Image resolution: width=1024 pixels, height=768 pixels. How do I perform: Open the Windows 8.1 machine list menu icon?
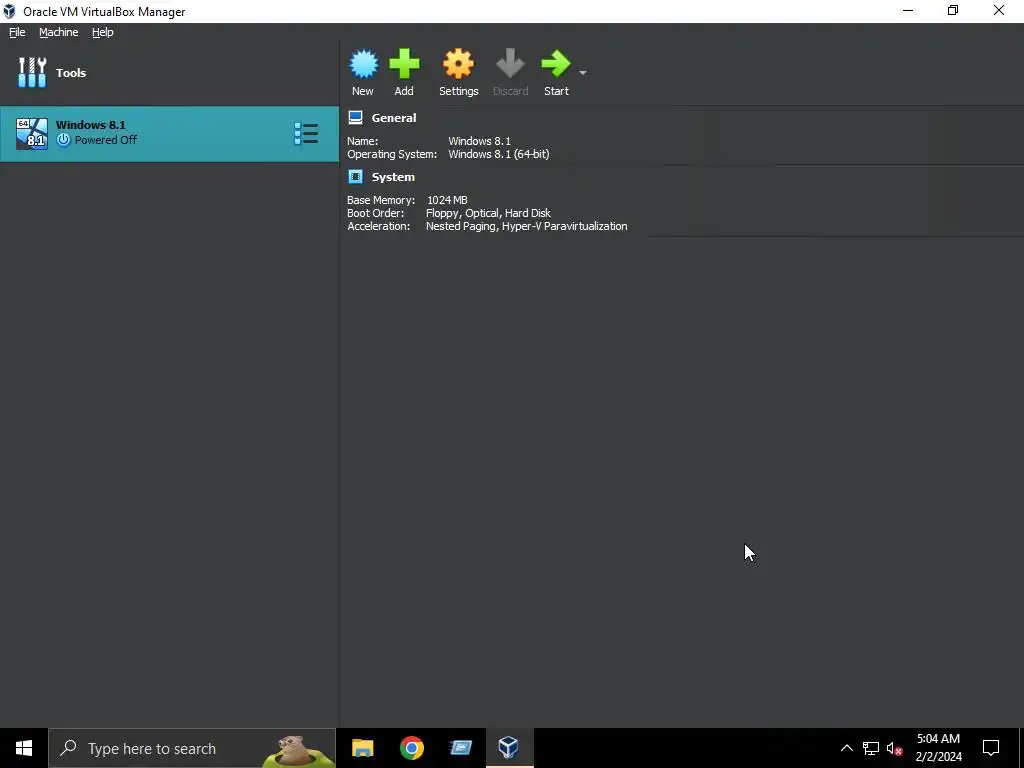point(306,134)
